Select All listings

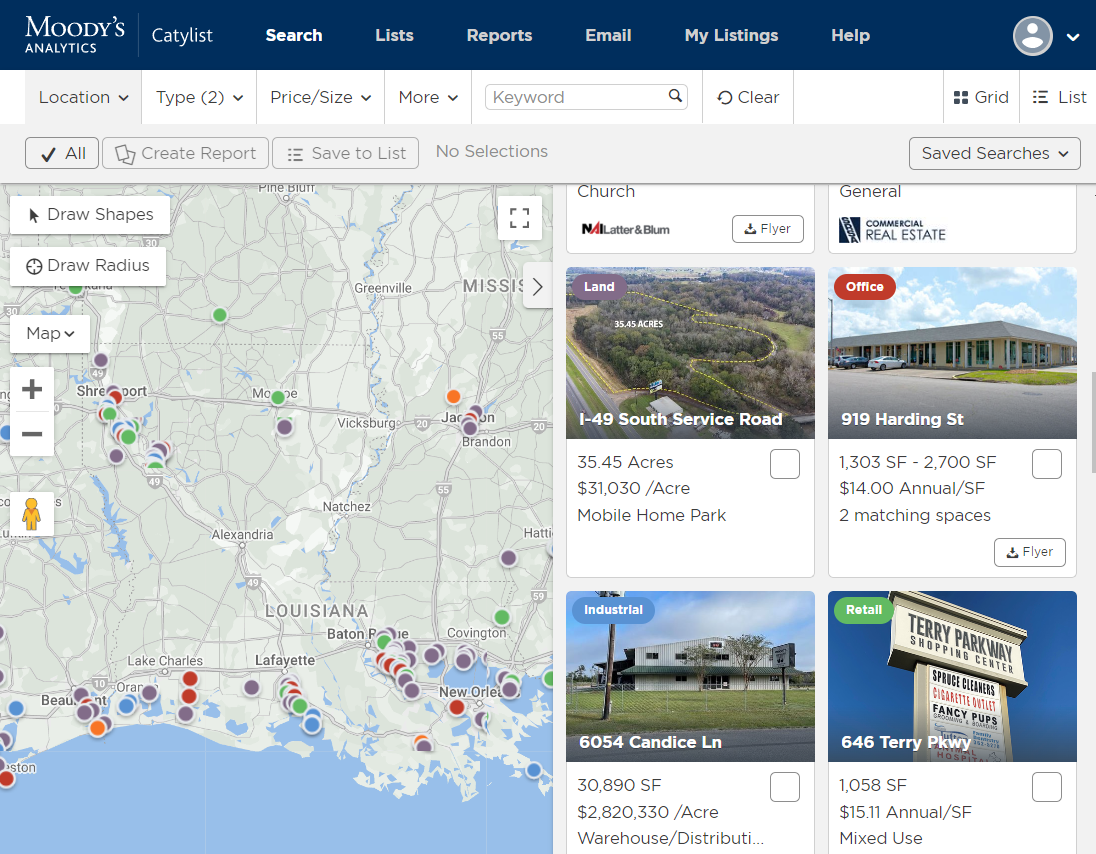62,153
